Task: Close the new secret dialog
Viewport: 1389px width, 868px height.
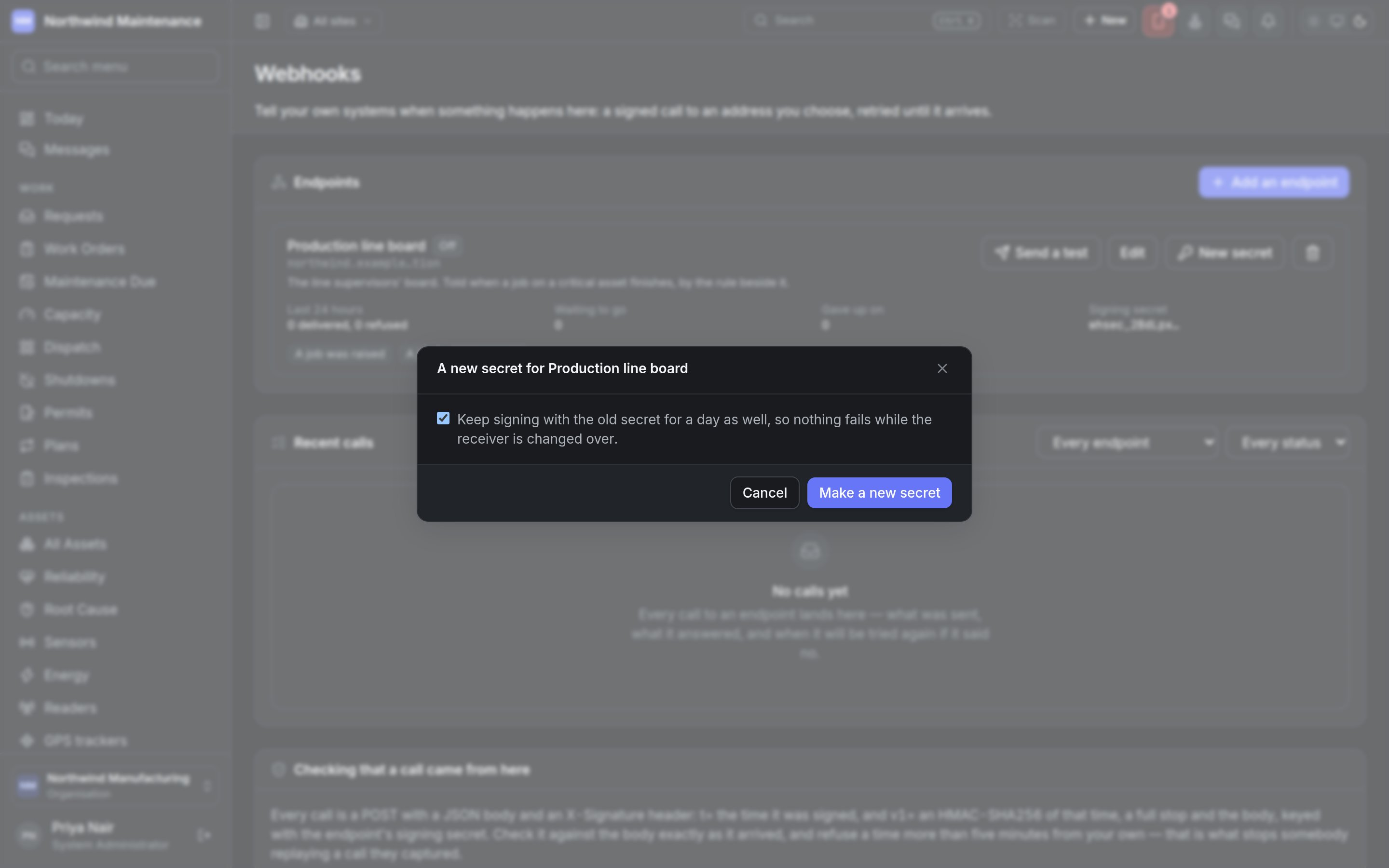Action: (942, 368)
